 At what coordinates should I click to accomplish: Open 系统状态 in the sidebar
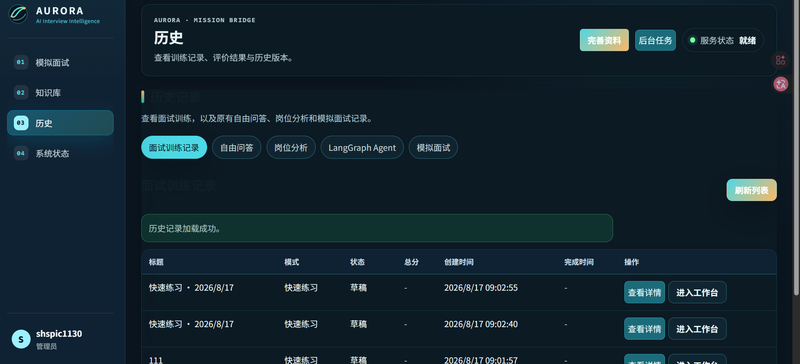60,153
